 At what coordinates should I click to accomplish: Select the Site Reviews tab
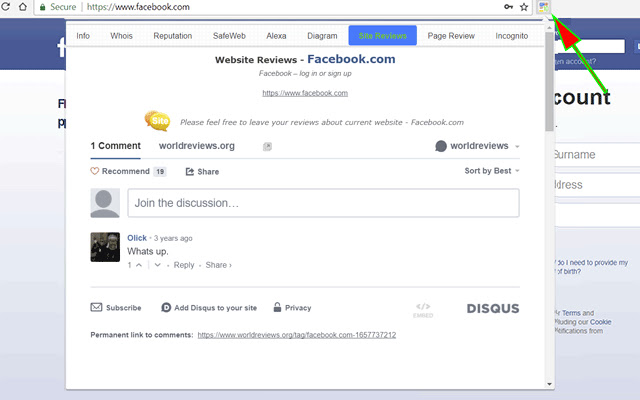coord(382,36)
